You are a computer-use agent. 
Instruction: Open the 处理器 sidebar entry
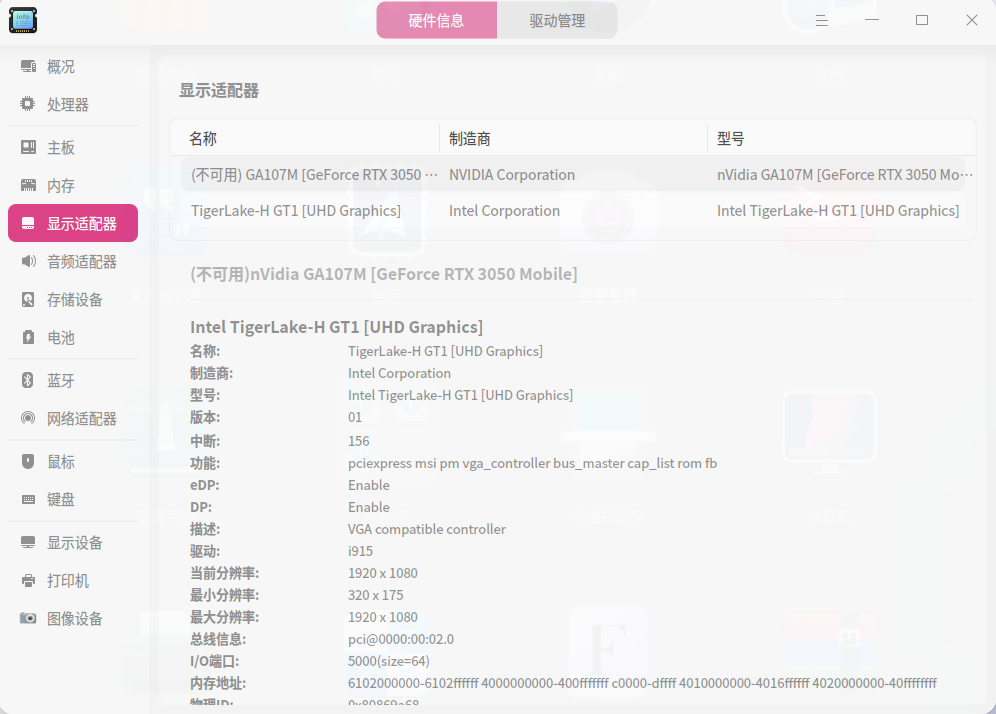pos(73,104)
